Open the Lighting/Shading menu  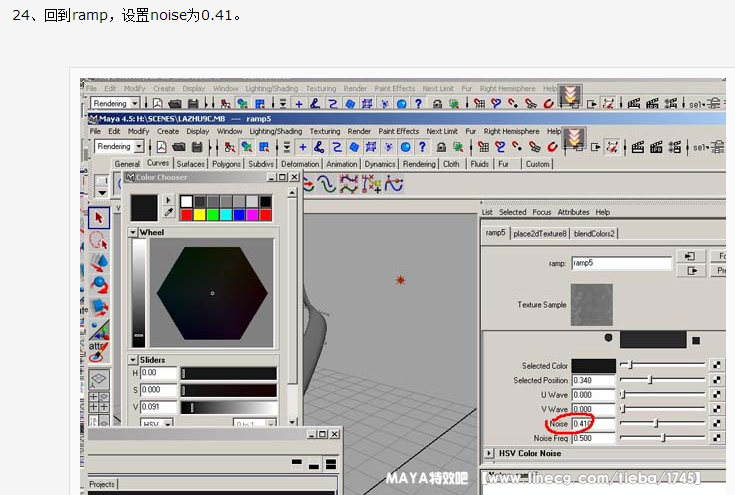275,131
